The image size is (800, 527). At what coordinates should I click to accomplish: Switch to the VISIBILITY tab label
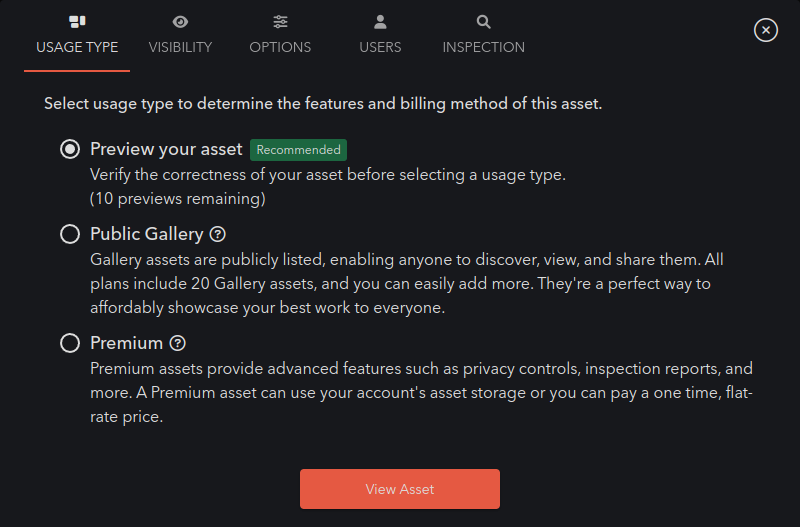pyautogui.click(x=180, y=47)
